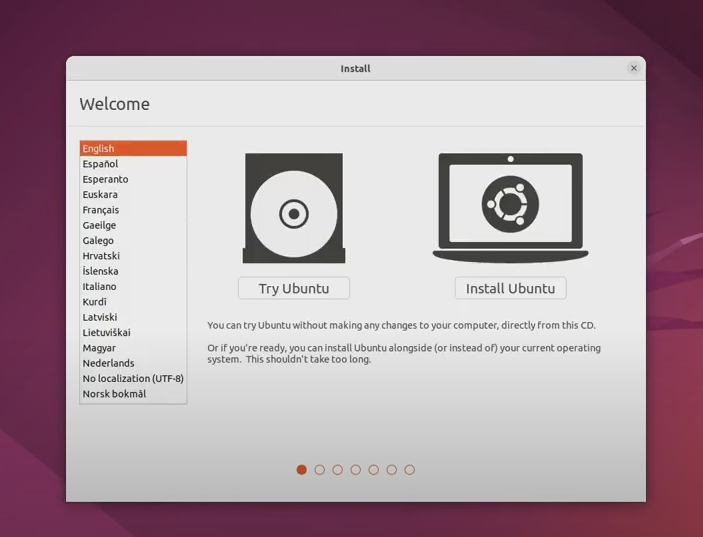This screenshot has height=537, width=703.
Task: Choose Magyar from the language list
Action: coord(133,348)
